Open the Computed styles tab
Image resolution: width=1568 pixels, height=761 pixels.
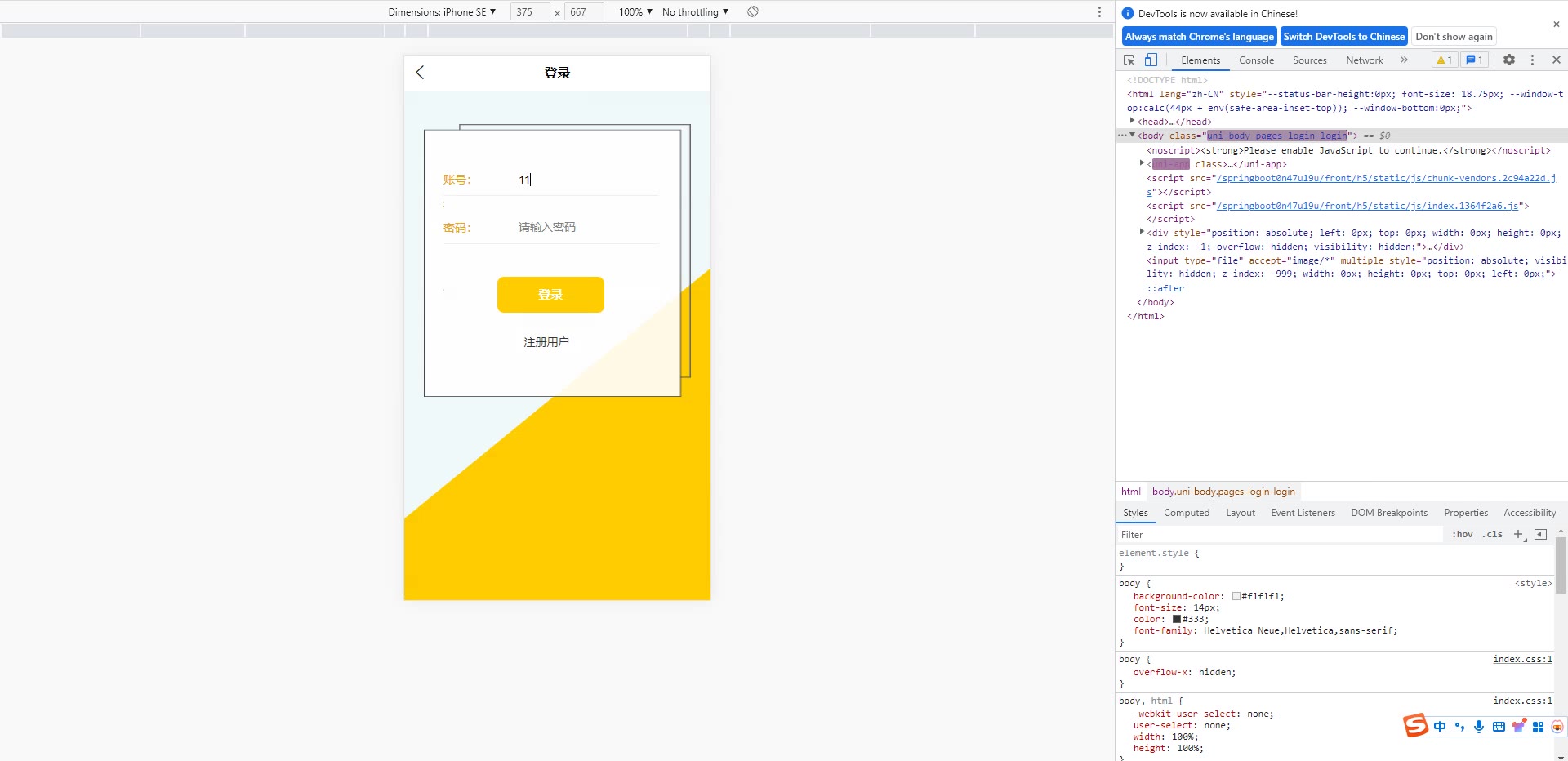(1187, 513)
